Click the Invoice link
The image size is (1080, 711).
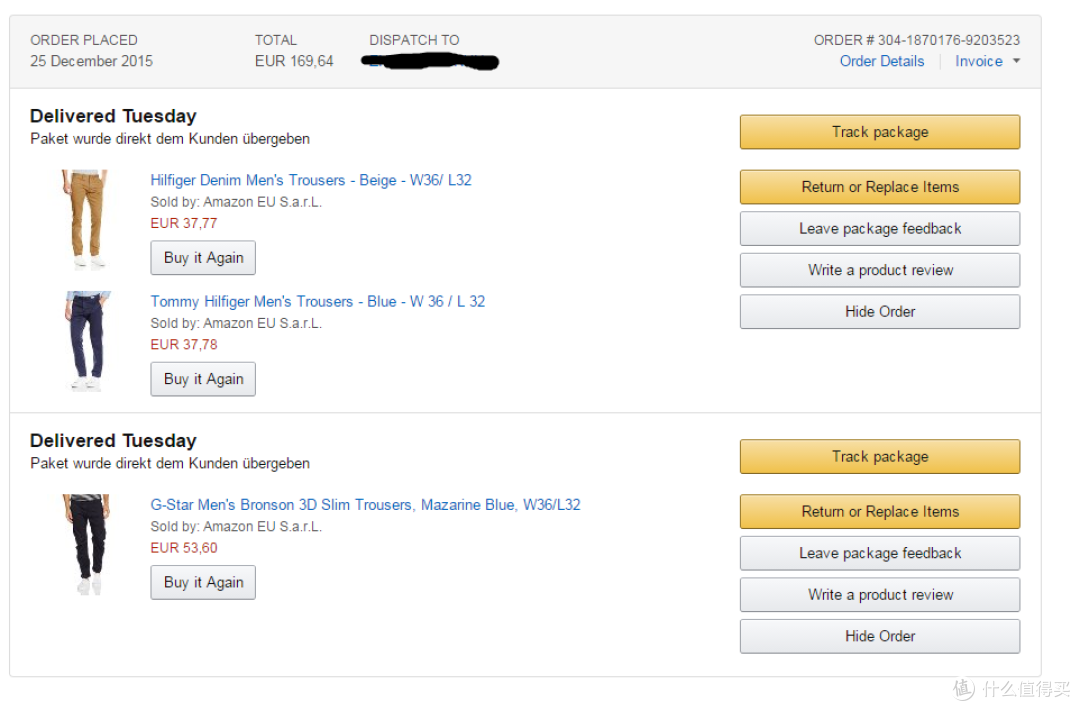pyautogui.click(x=979, y=61)
